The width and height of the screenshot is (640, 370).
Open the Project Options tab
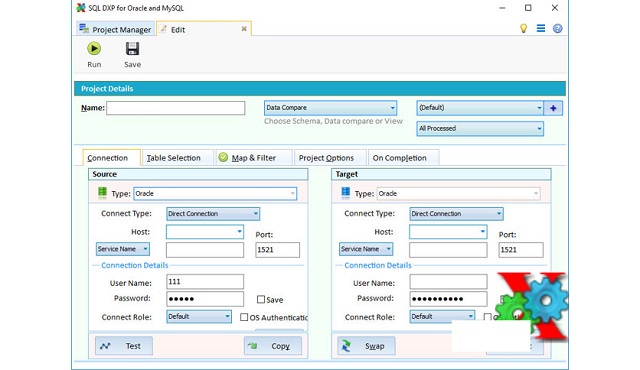330,158
